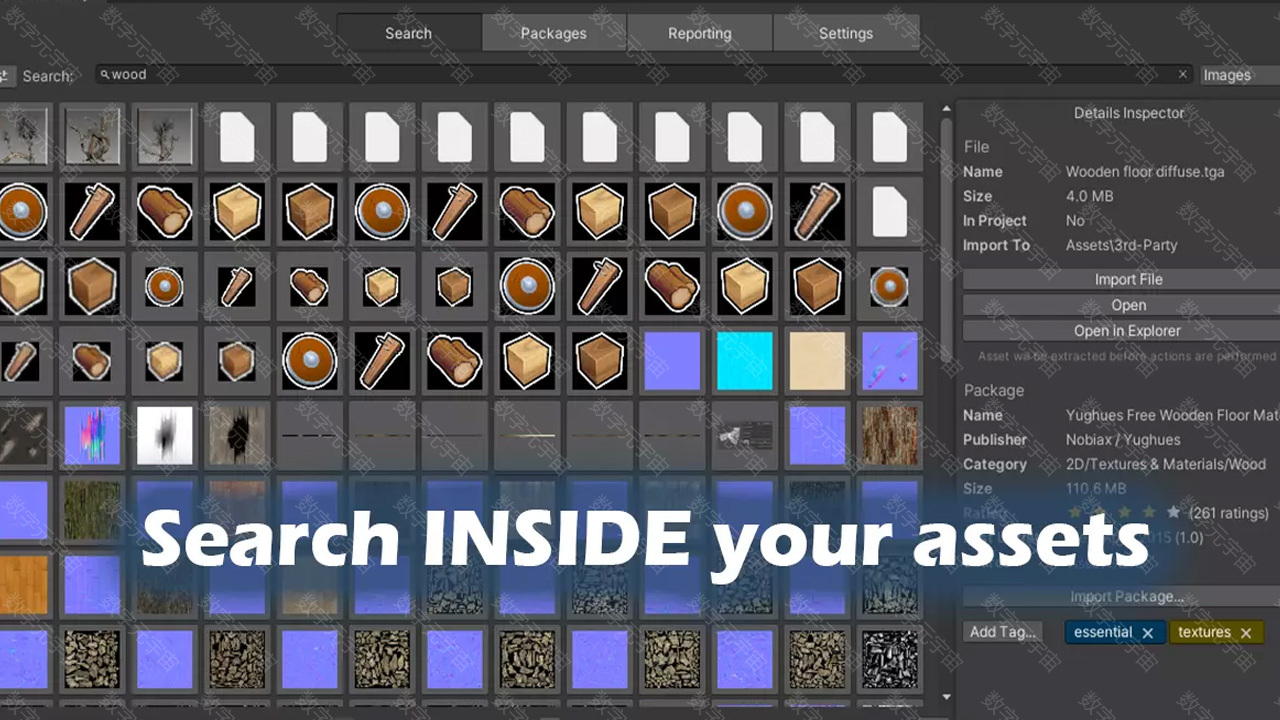Select the lone file icon in shield row

(x=890, y=211)
